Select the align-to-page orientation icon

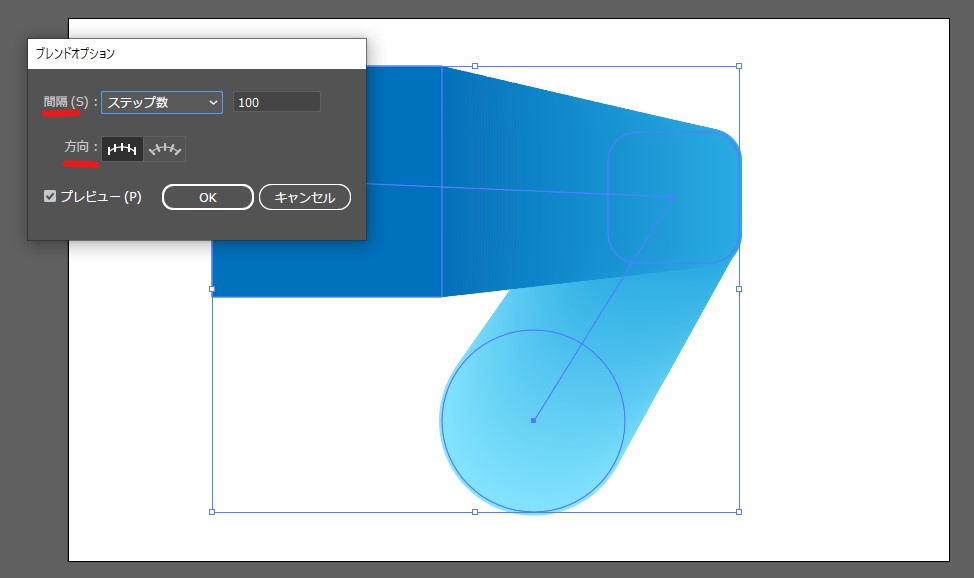[122, 149]
